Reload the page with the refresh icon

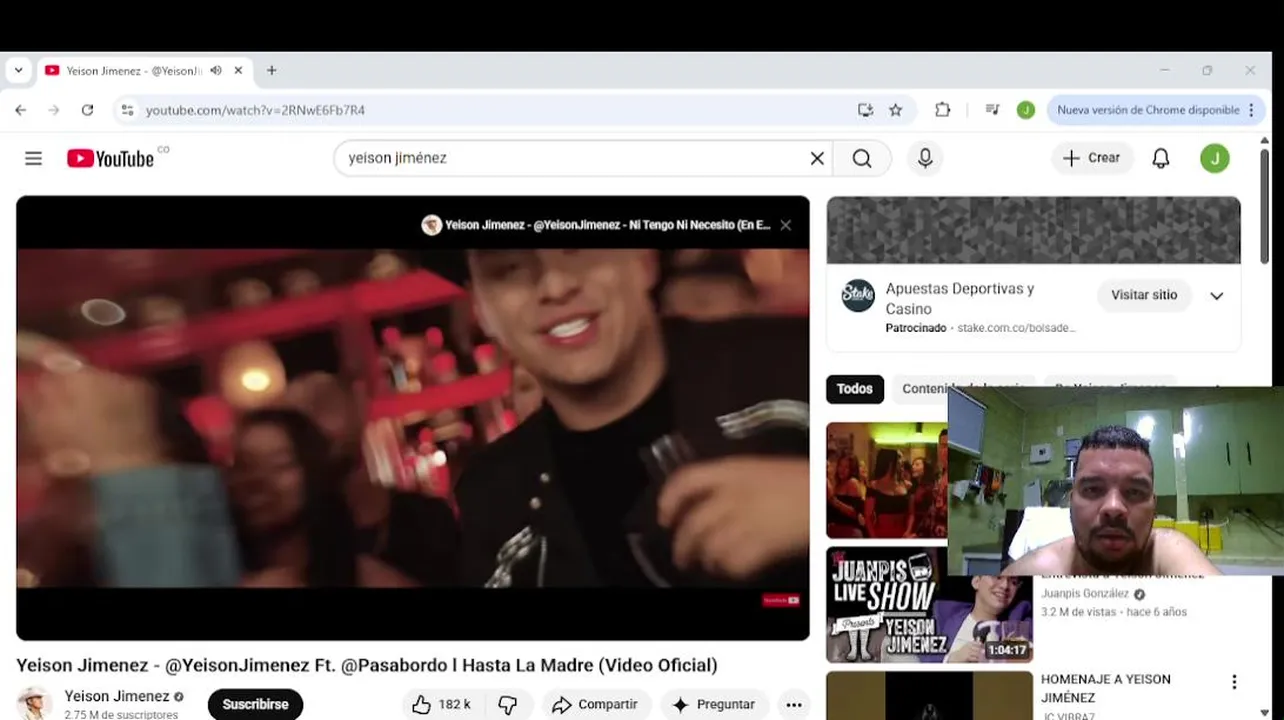click(88, 110)
